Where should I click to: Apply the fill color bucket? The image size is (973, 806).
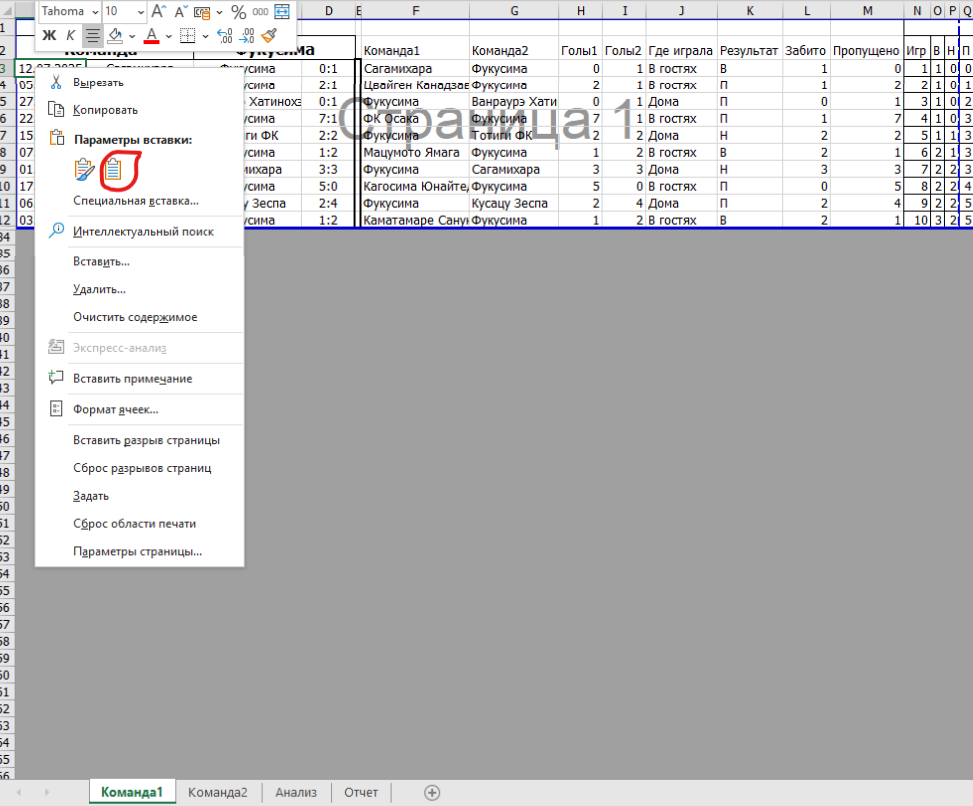coord(115,35)
